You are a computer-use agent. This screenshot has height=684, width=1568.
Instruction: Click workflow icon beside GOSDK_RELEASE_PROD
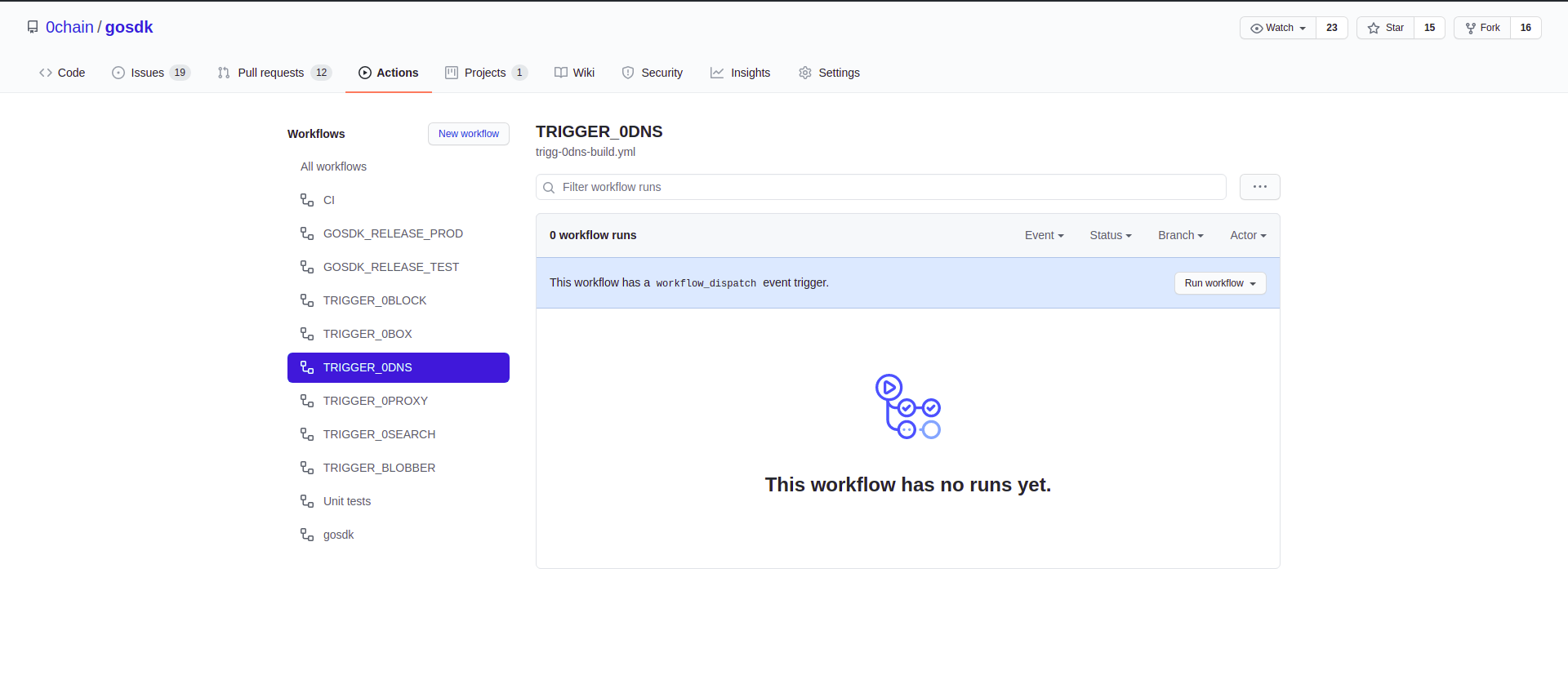[x=307, y=233]
